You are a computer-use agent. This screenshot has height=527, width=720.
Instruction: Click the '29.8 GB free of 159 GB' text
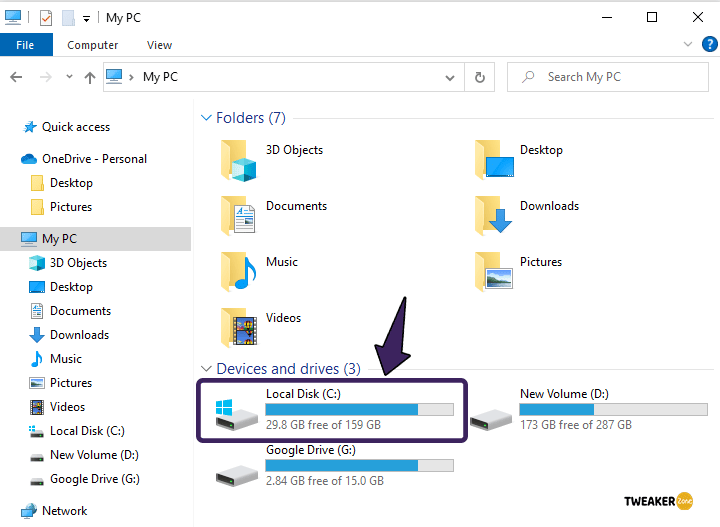pyautogui.click(x=323, y=425)
